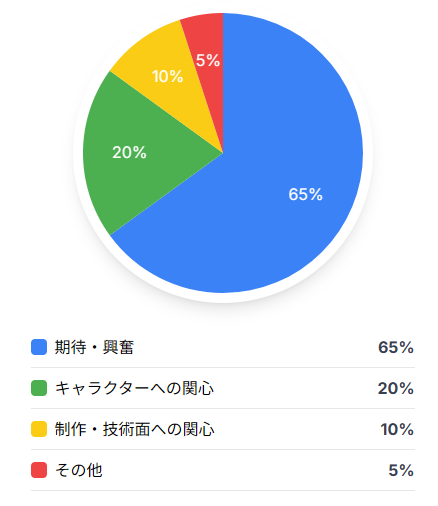This screenshot has height=506, width=438.
Task: Click the 期待・興奮 legend label
Action: point(94,347)
